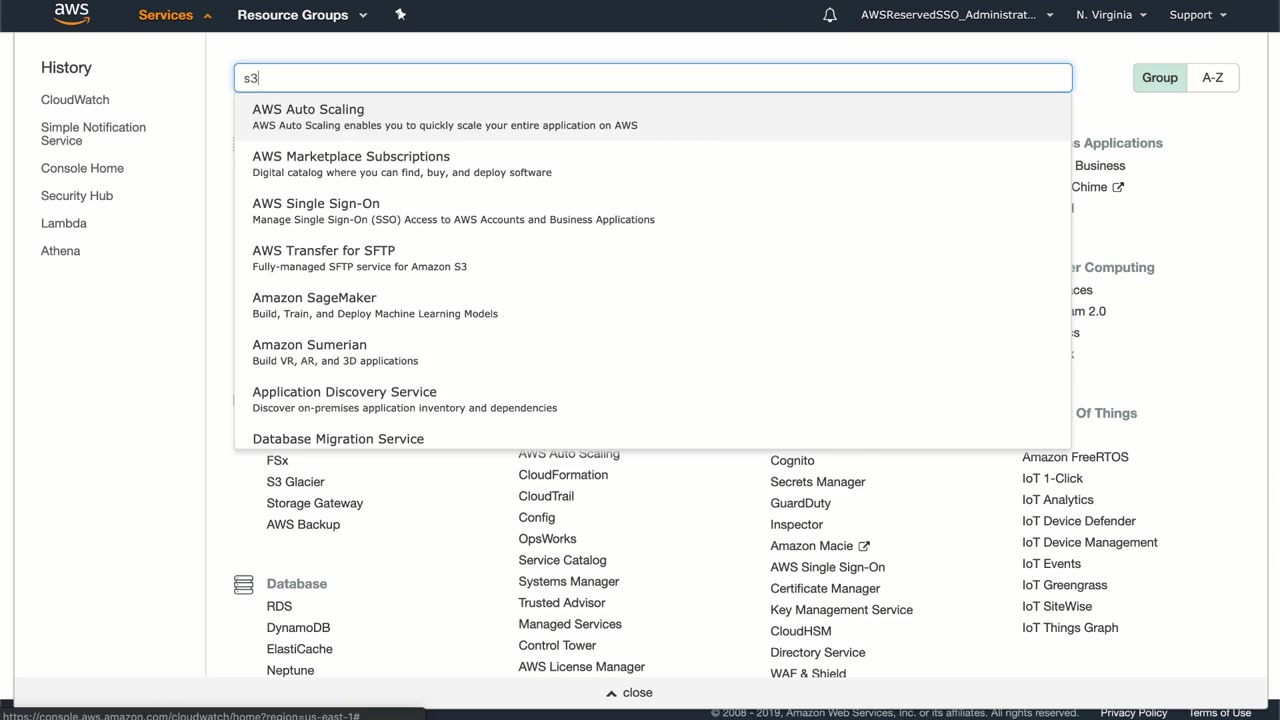Open CloudWatch from History
The height and width of the screenshot is (720, 1280).
click(75, 100)
